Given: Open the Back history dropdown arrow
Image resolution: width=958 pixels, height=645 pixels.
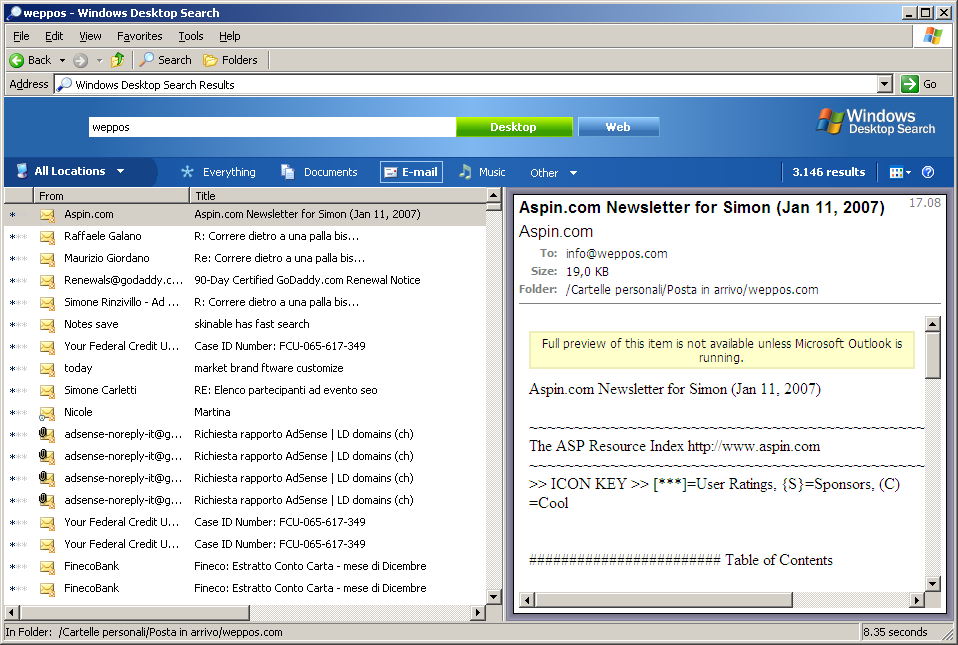Looking at the screenshot, I should (x=62, y=60).
